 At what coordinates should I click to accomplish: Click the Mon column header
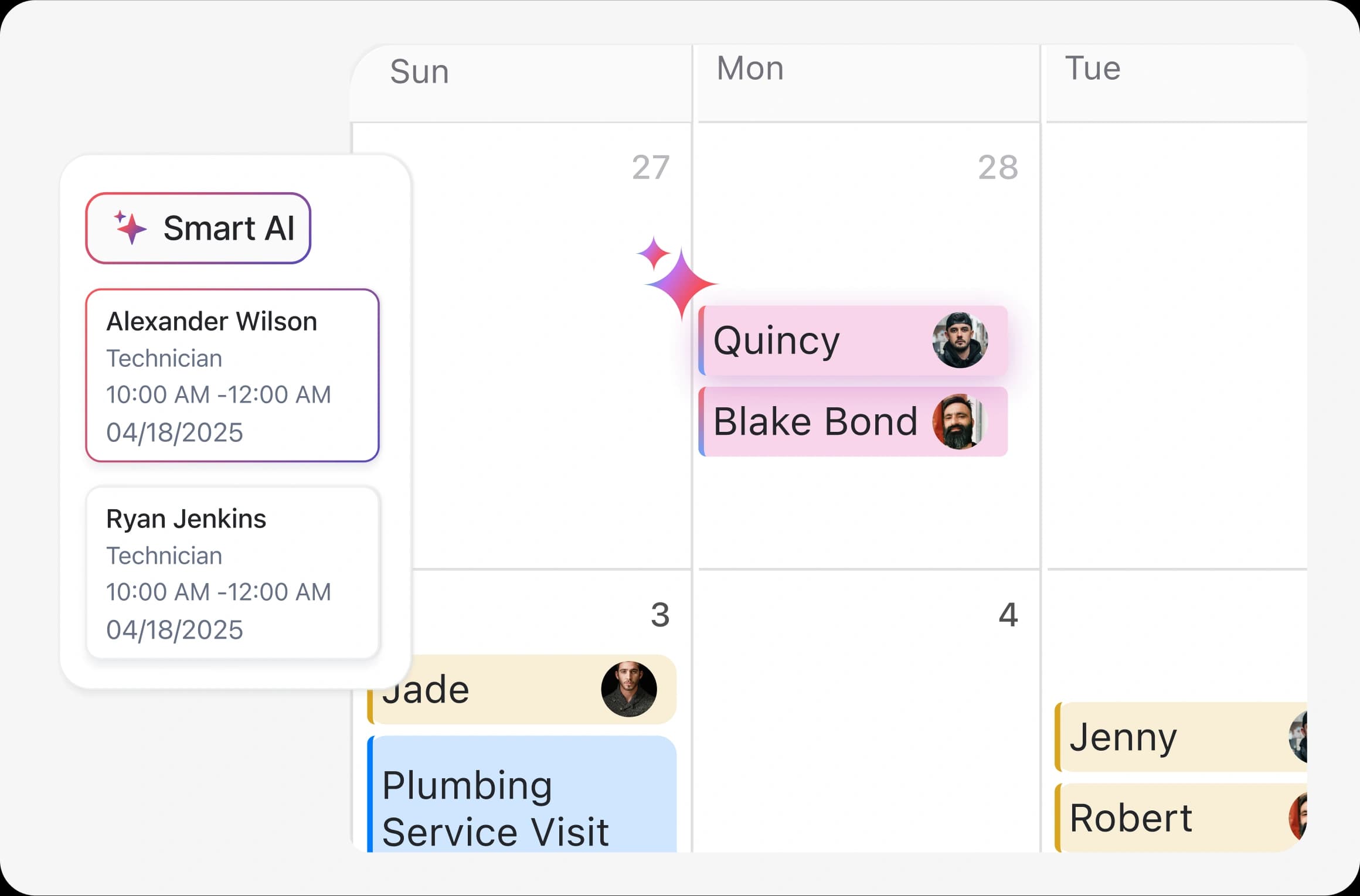[750, 69]
